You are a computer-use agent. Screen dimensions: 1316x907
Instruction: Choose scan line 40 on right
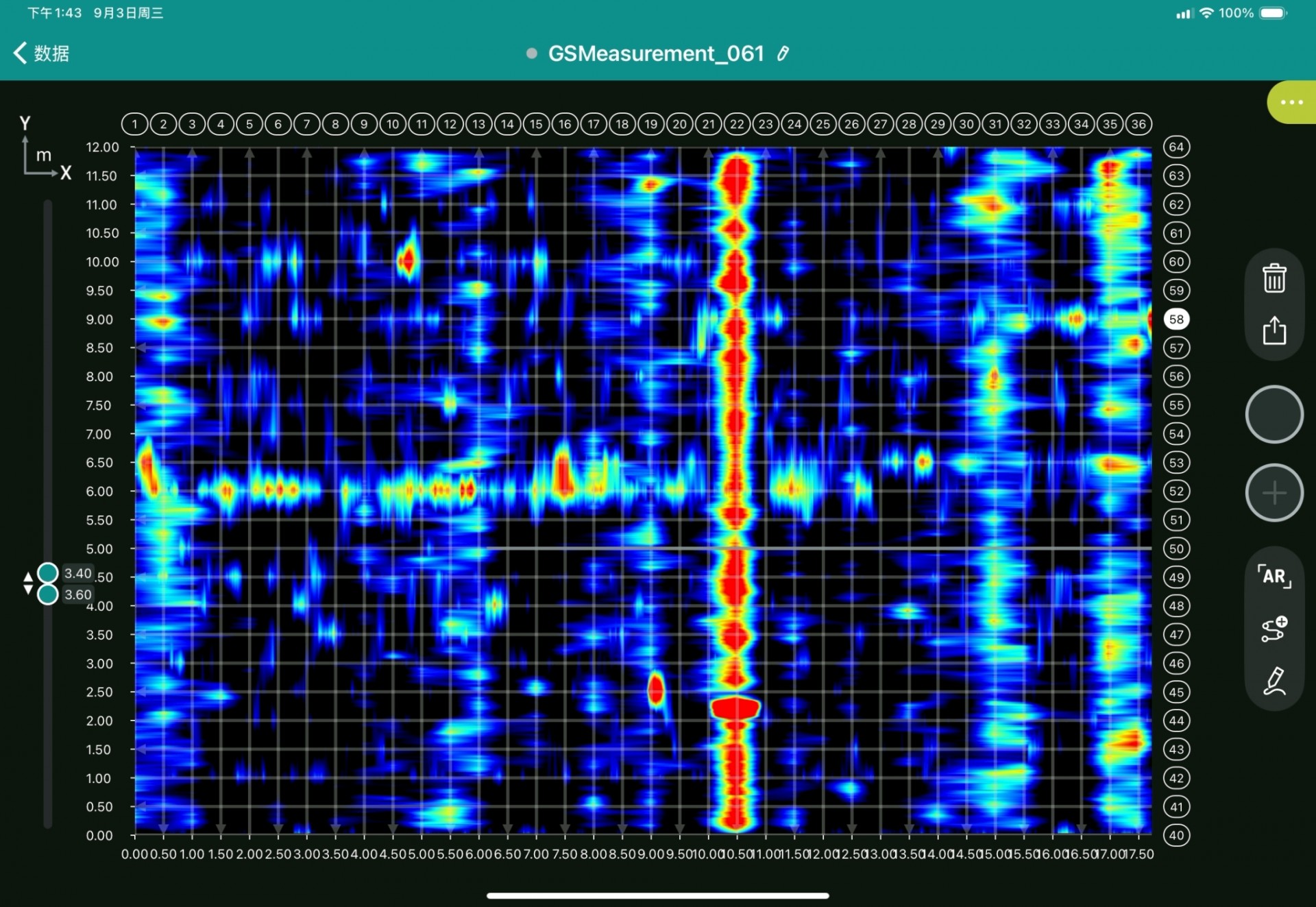(x=1176, y=835)
